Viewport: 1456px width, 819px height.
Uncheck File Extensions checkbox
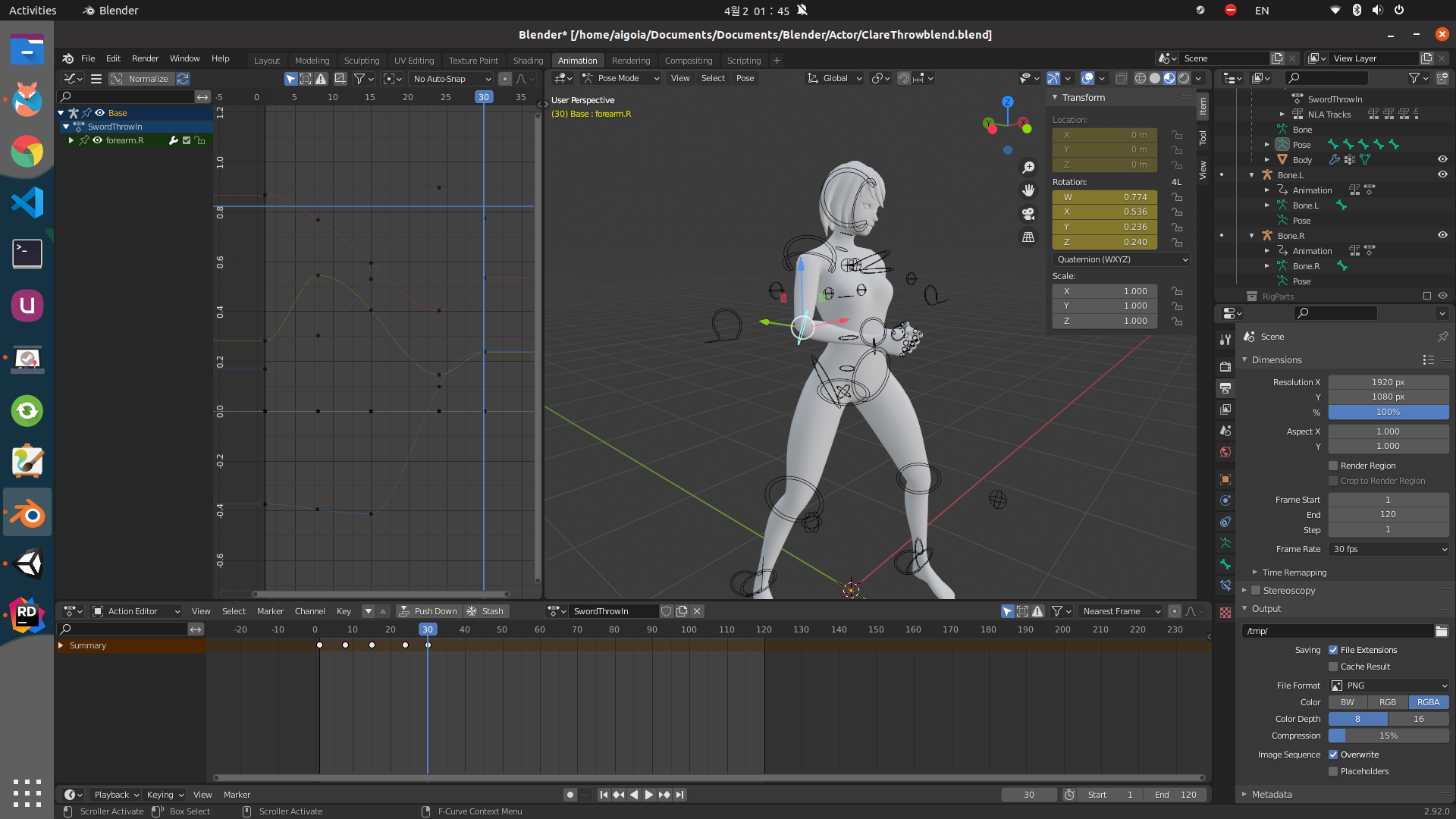[x=1333, y=650]
